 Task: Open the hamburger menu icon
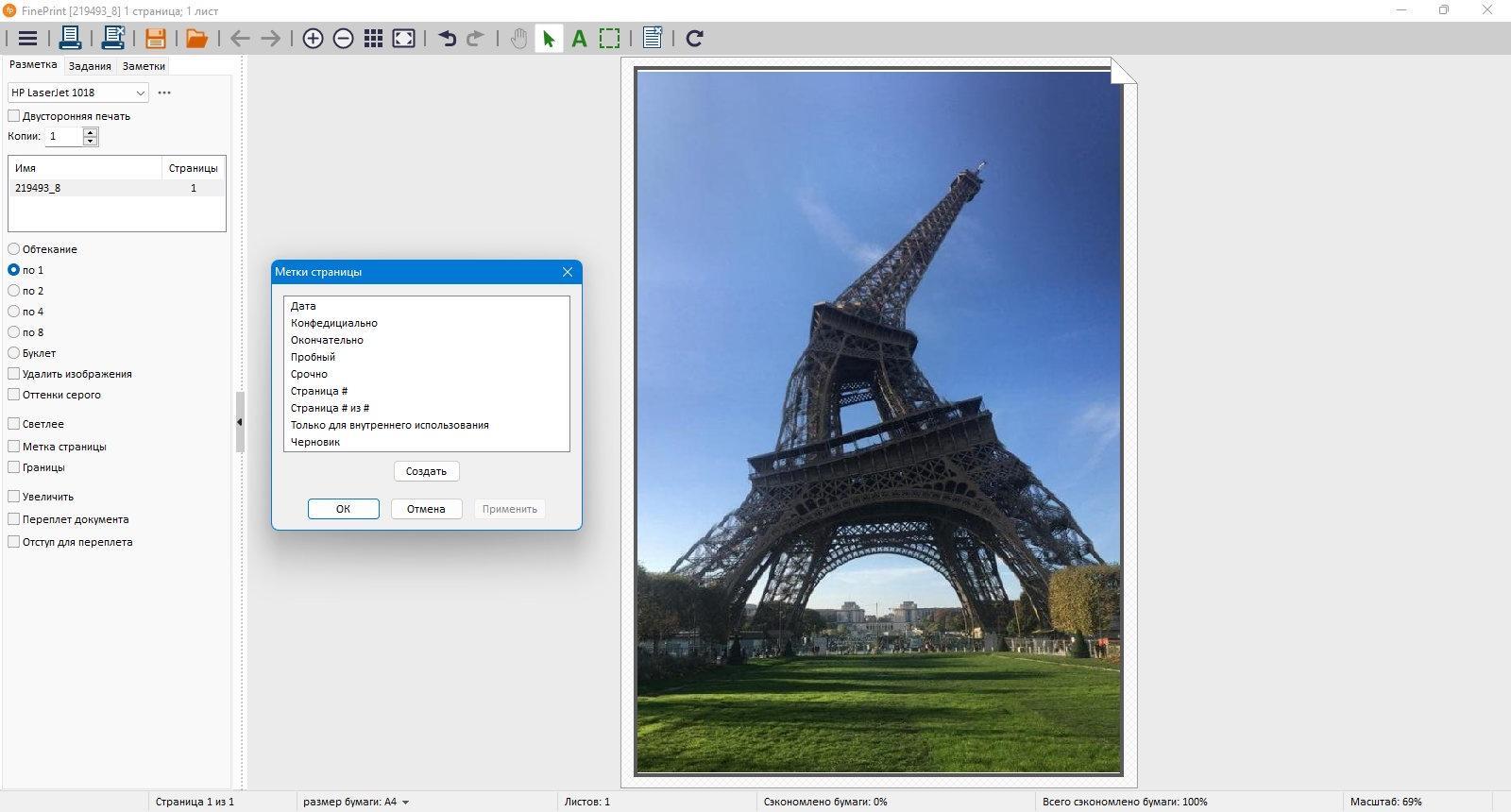click(27, 39)
